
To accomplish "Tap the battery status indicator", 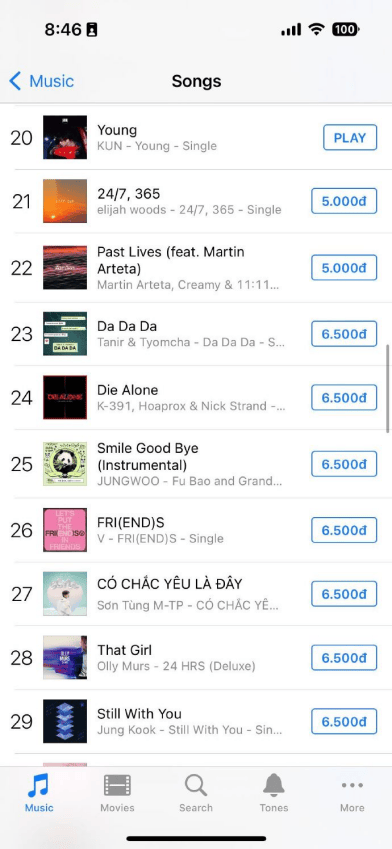I will tap(345, 29).
